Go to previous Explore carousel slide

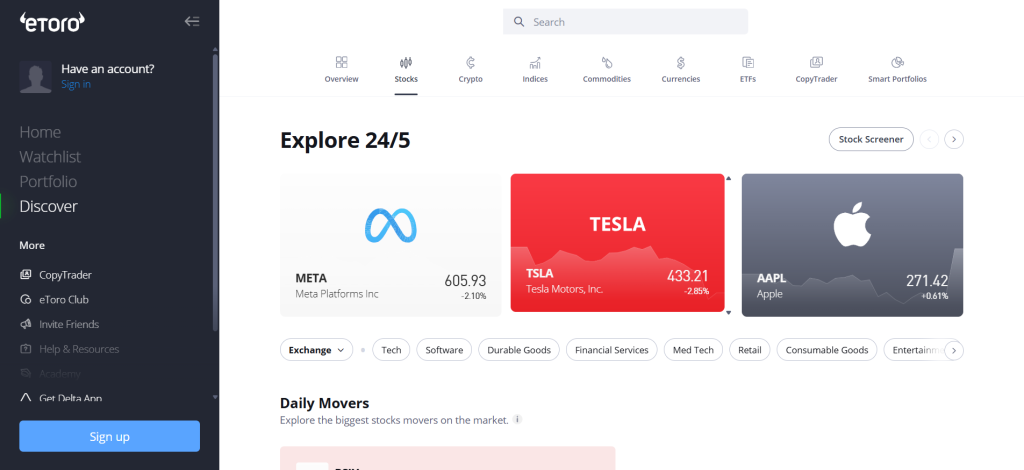tap(929, 139)
